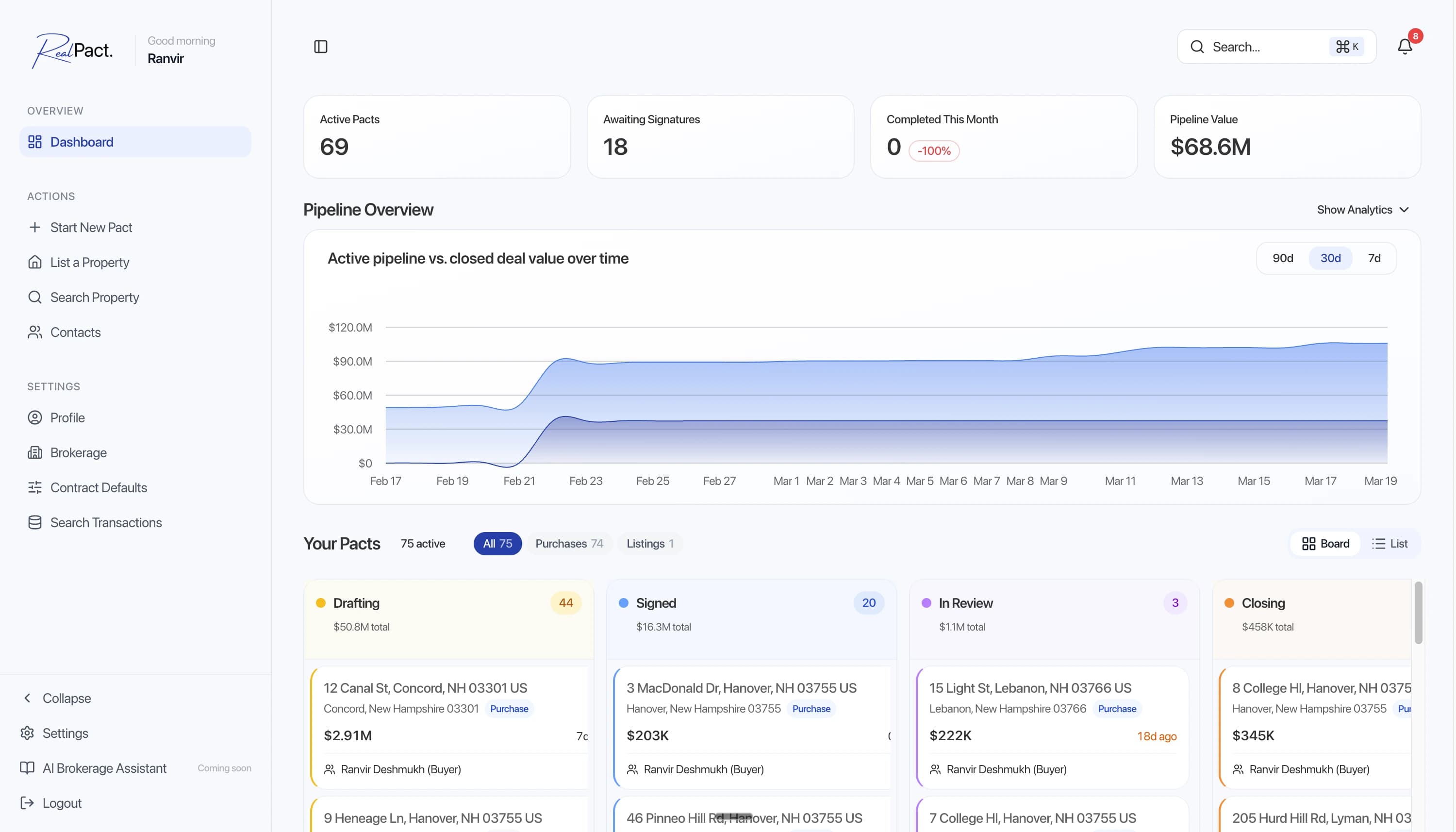Click the RealPact logo
The width and height of the screenshot is (1456, 832).
(72, 50)
